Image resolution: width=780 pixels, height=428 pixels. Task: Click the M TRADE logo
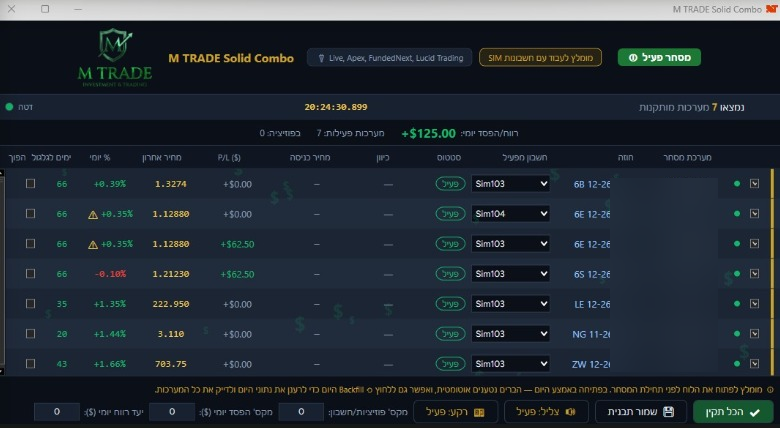pyautogui.click(x=115, y=58)
